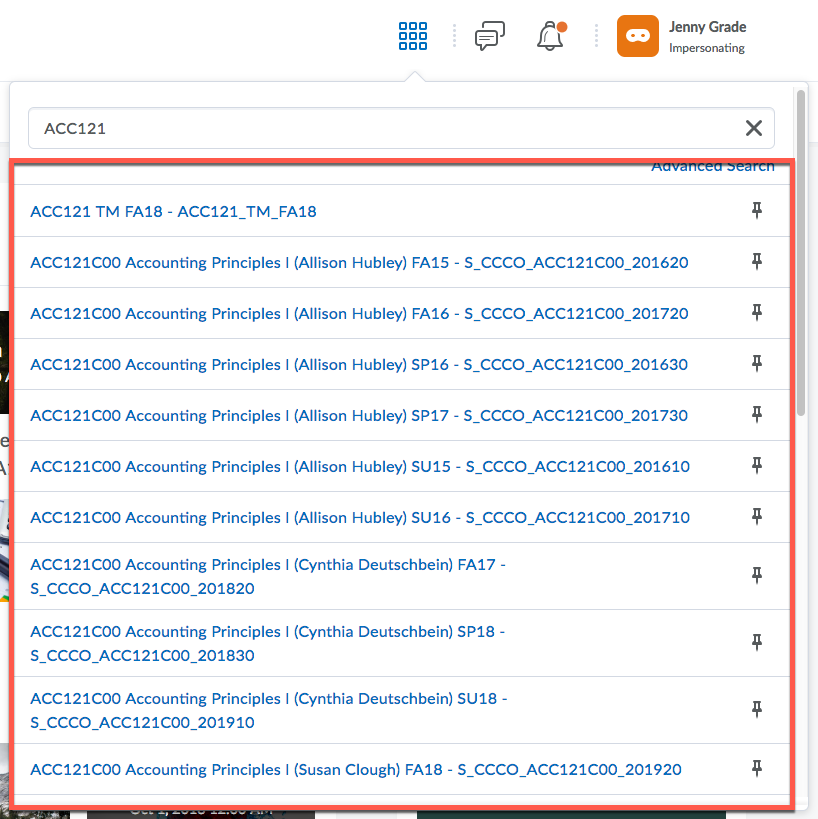Open Allison Hubley SU16 course
The image size is (818, 819).
(360, 517)
